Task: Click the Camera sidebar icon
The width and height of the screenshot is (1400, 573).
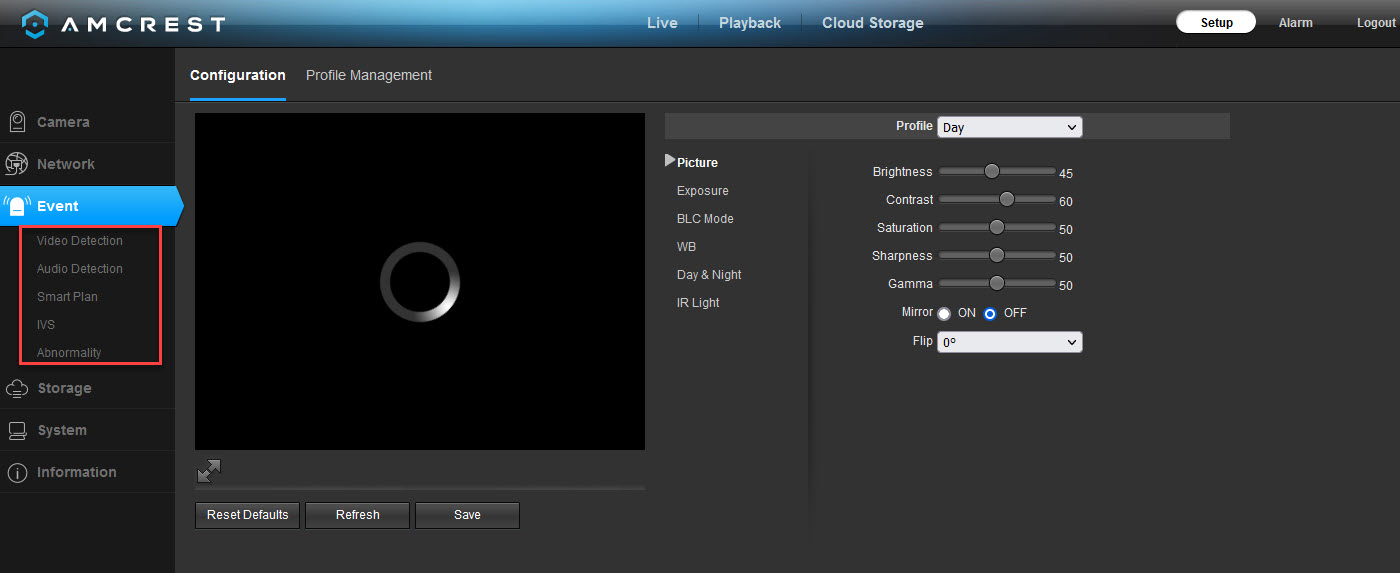Action: [x=17, y=122]
